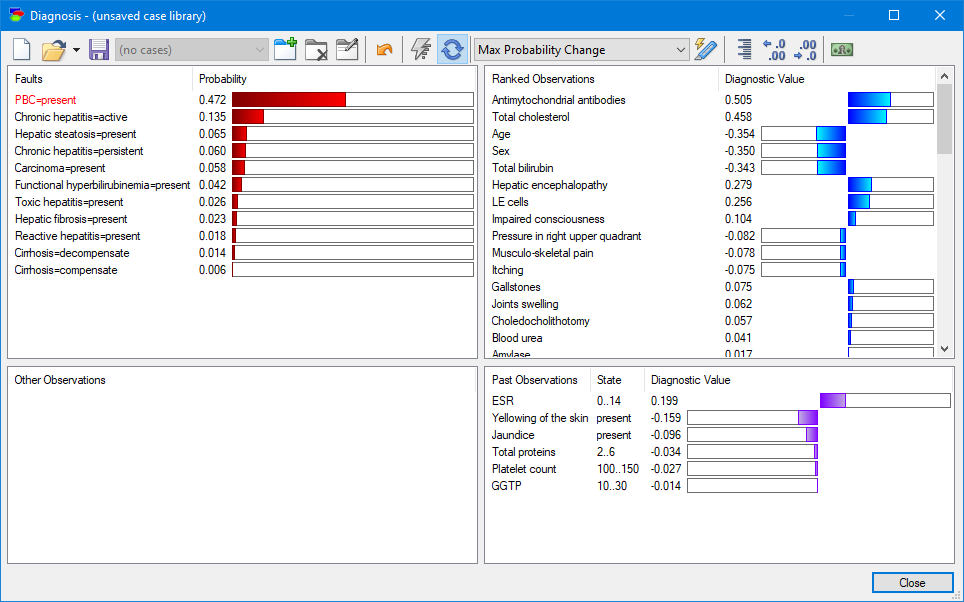Screen dimensions: 964x602
Task: Select the Total cholesterol observation
Action: pyautogui.click(x=531, y=117)
